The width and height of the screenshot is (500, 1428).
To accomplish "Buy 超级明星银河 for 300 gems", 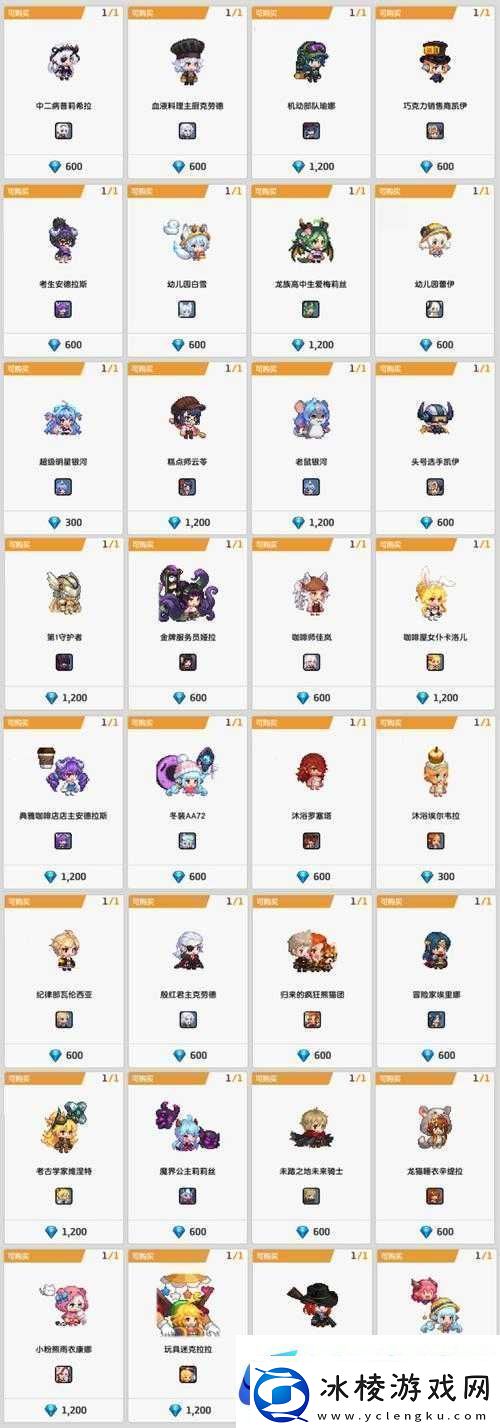I will point(65,523).
